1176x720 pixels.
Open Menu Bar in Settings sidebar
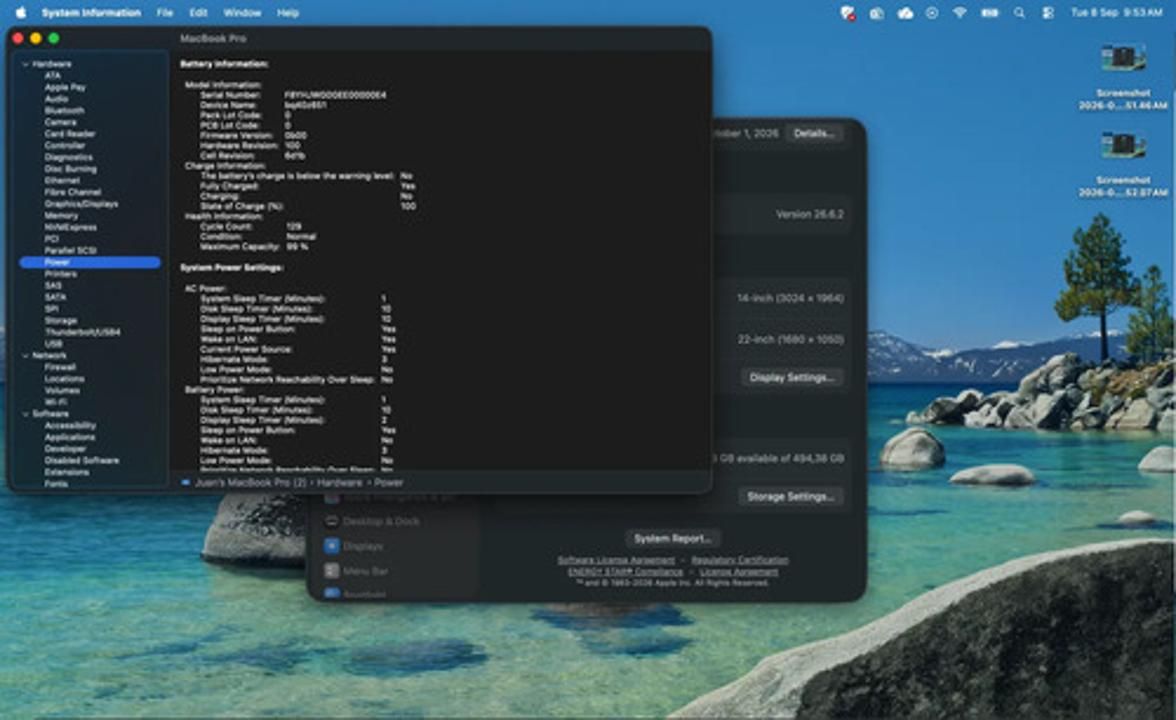pos(356,571)
